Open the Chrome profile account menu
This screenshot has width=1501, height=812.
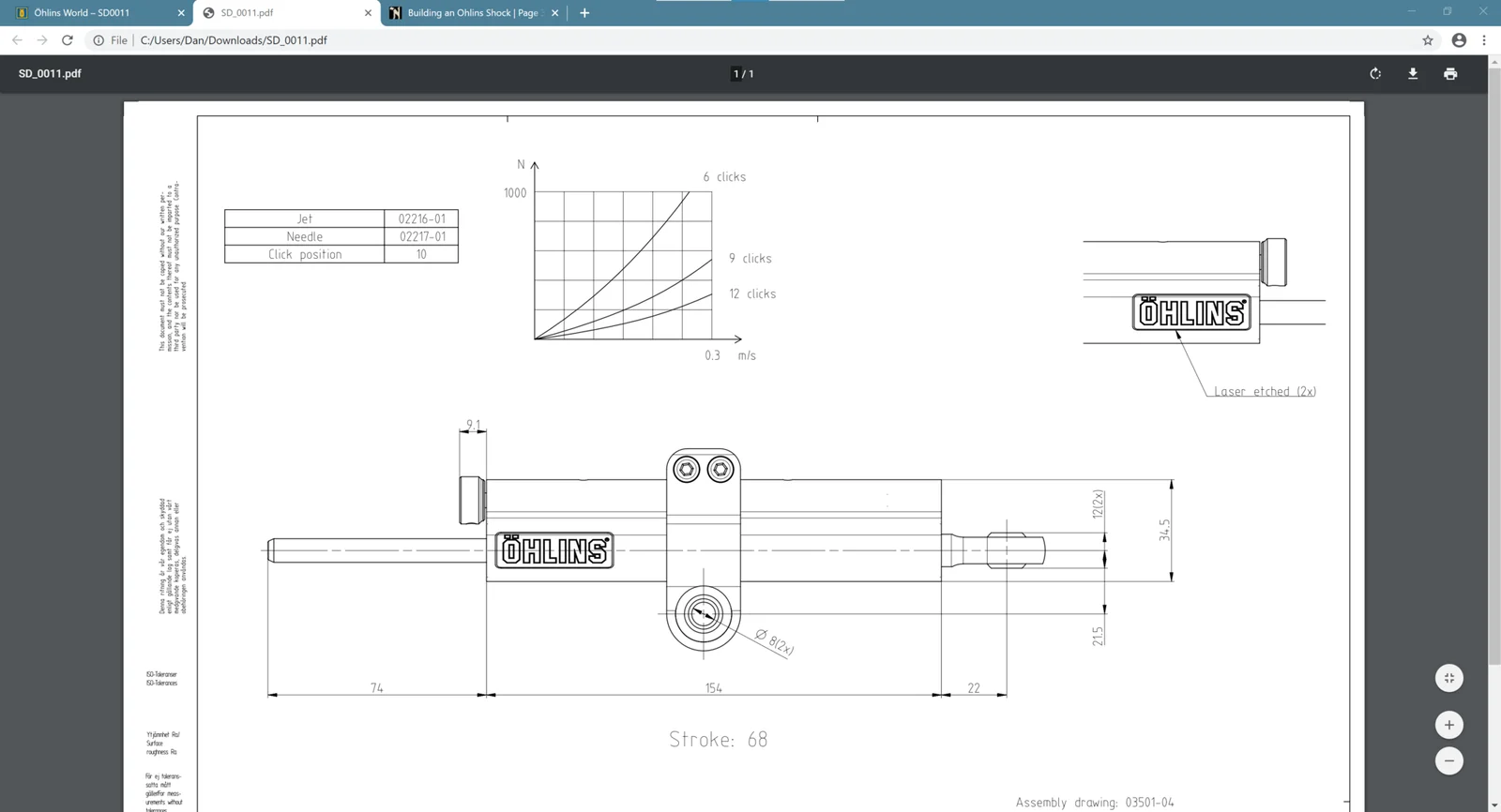click(1459, 40)
